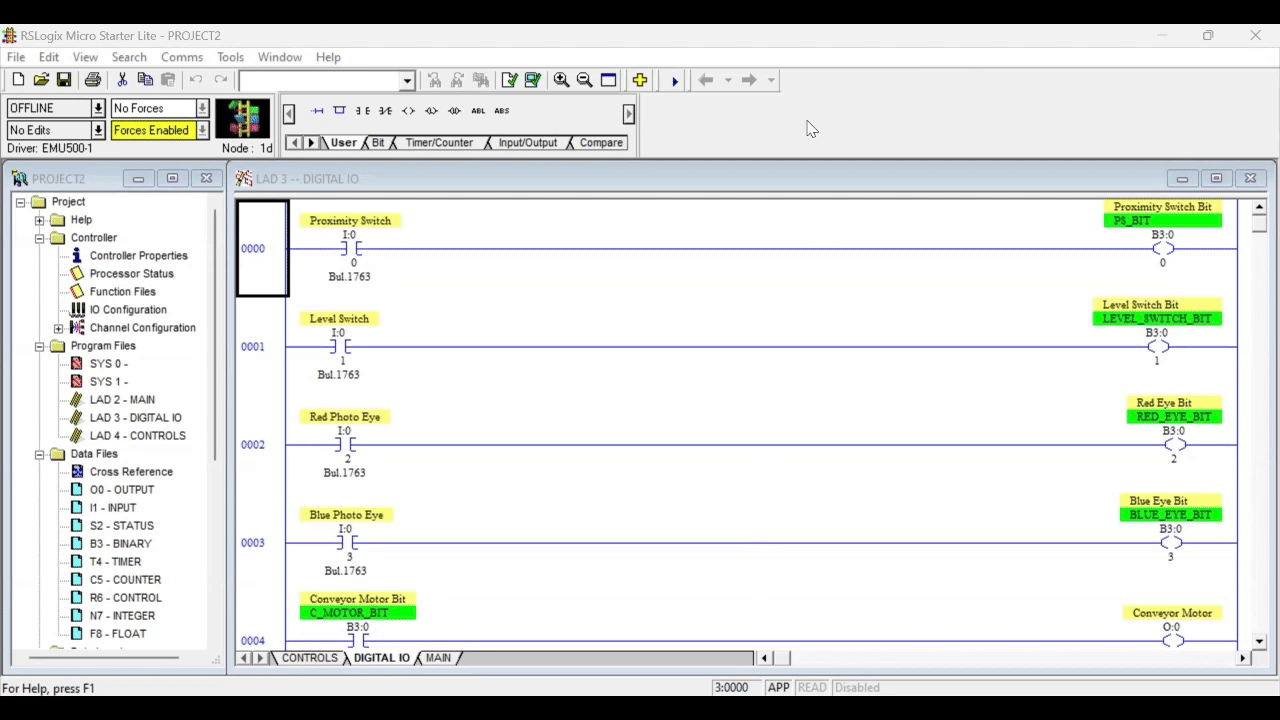This screenshot has height=720, width=1280.
Task: Select rung number 0002
Action: pyautogui.click(x=253, y=444)
